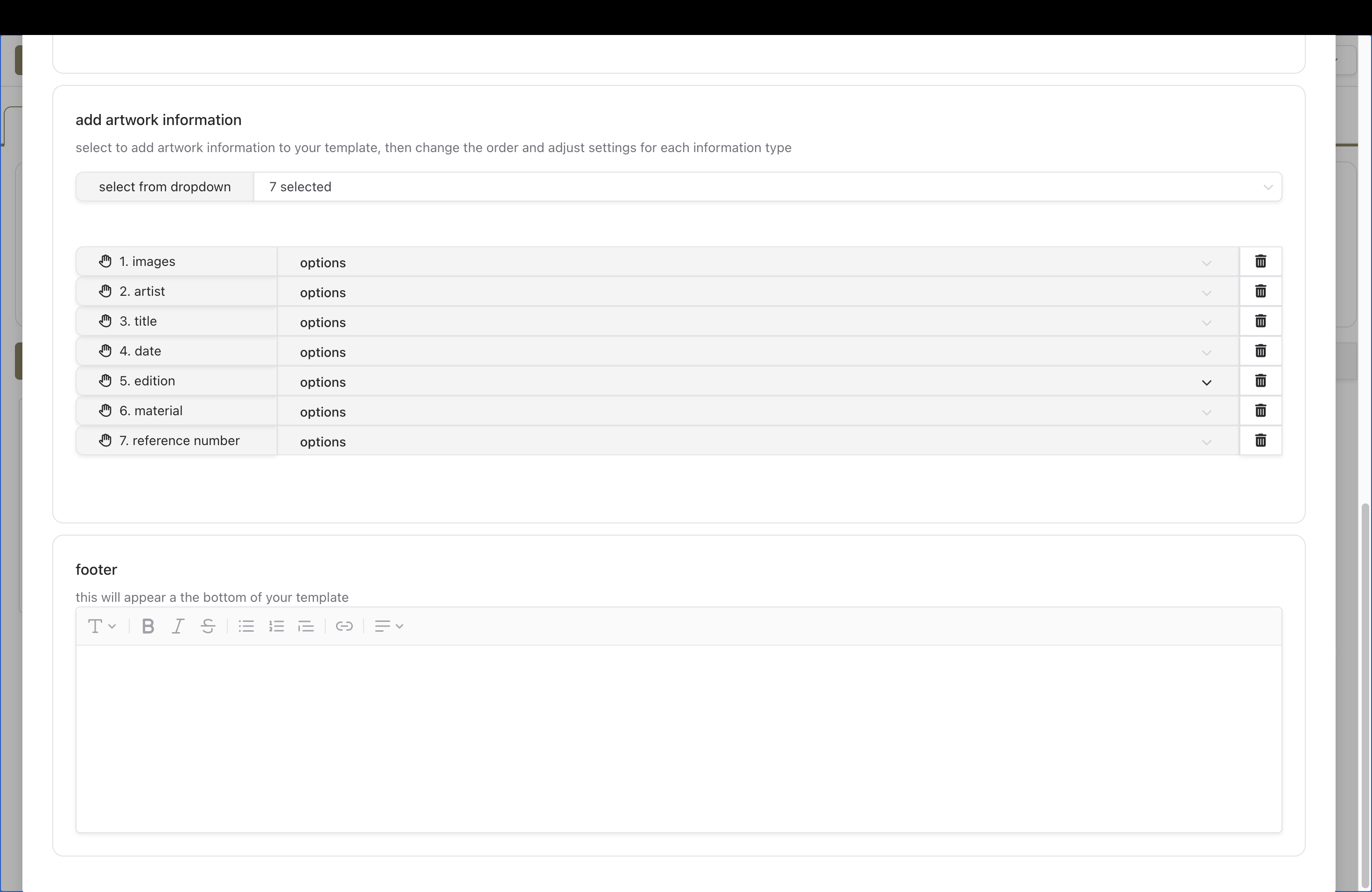Screen dimensions: 1372x892
Task: Click the select from dropdown label
Action: coord(165,187)
